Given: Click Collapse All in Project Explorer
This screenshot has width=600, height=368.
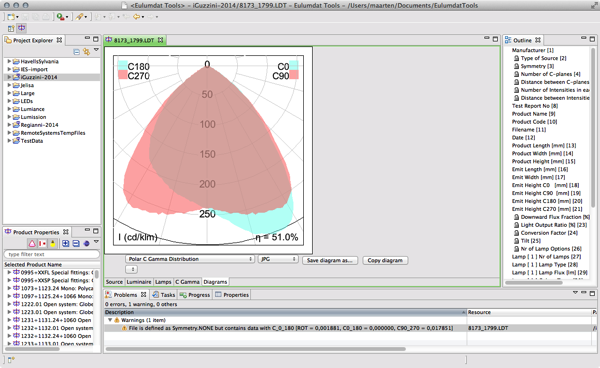Looking at the screenshot, I should 77,52.
